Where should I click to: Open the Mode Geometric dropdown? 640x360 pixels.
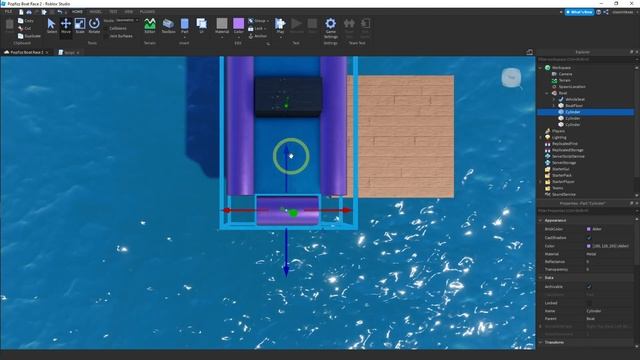(127, 20)
